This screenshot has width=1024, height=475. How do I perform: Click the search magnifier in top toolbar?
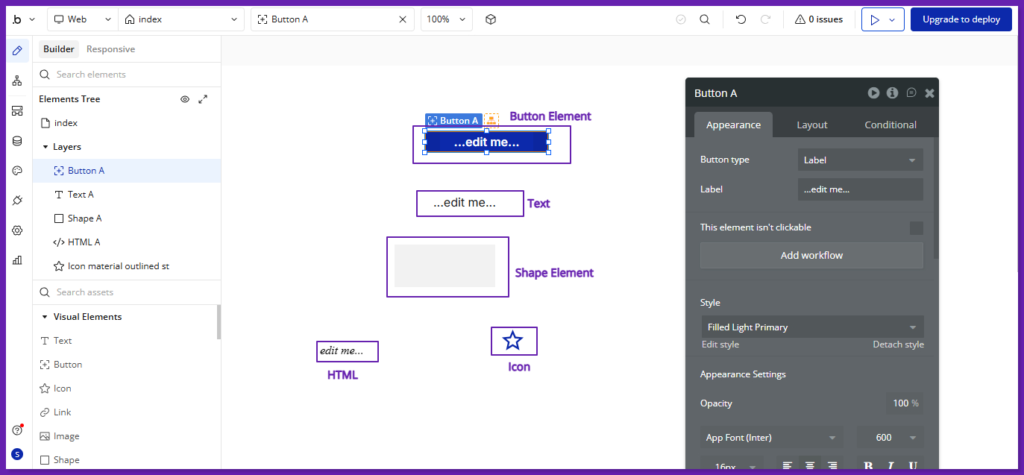point(705,19)
